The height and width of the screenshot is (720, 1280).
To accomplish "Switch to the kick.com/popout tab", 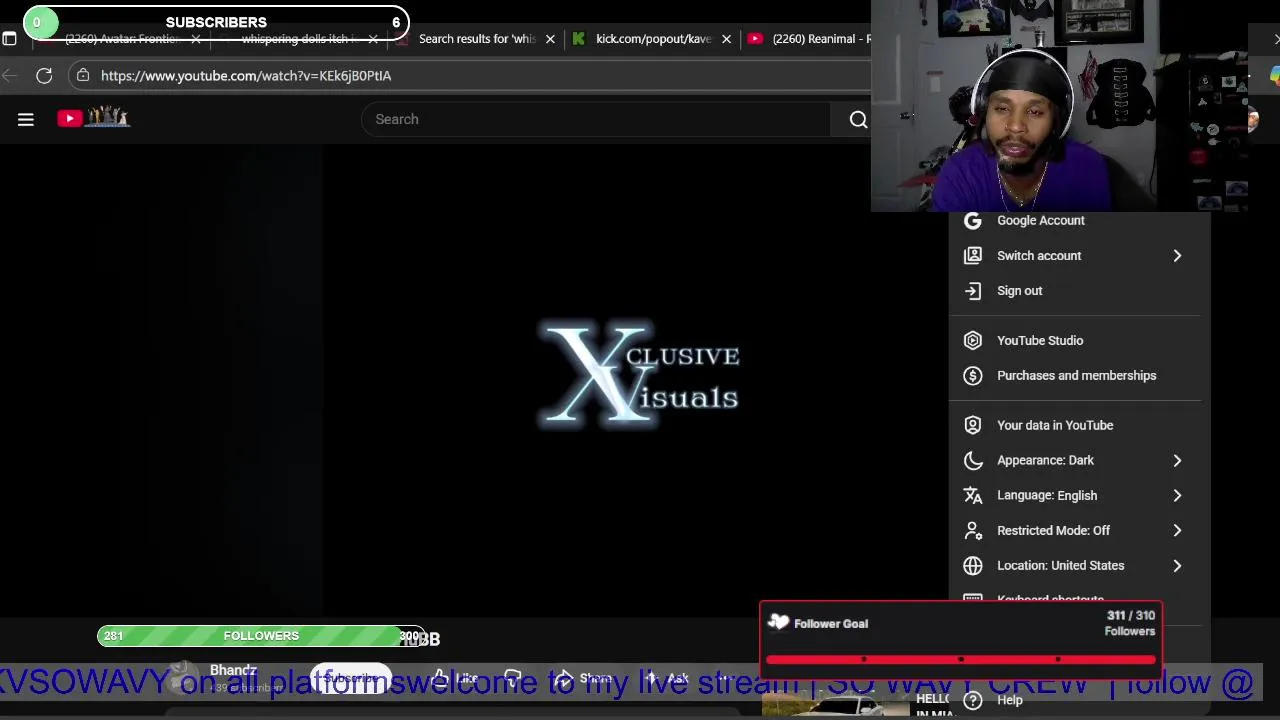I will pyautogui.click(x=653, y=39).
